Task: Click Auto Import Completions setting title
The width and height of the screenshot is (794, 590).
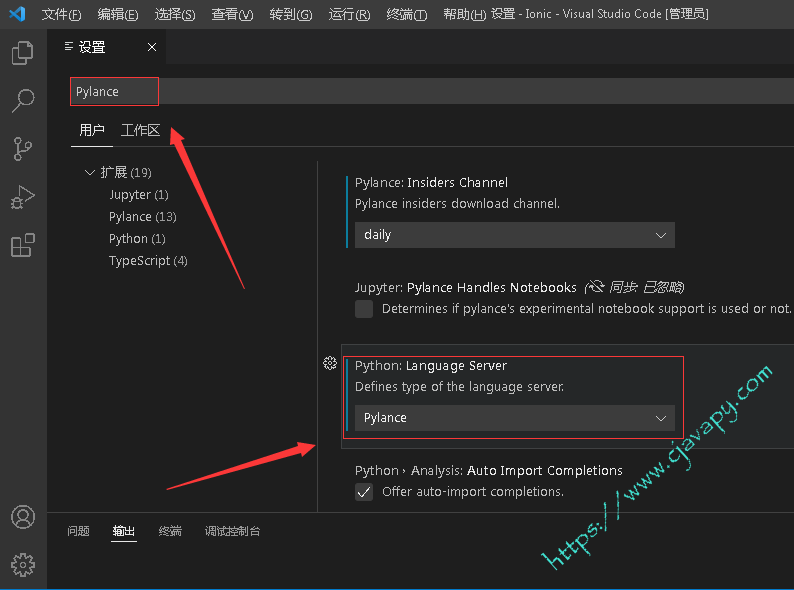Action: (489, 470)
